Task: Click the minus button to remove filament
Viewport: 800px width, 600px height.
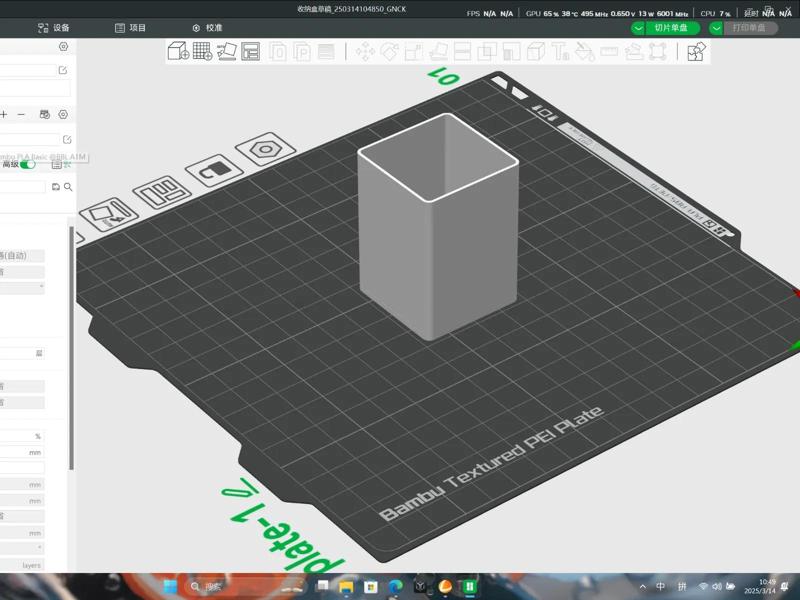Action: 21,115
